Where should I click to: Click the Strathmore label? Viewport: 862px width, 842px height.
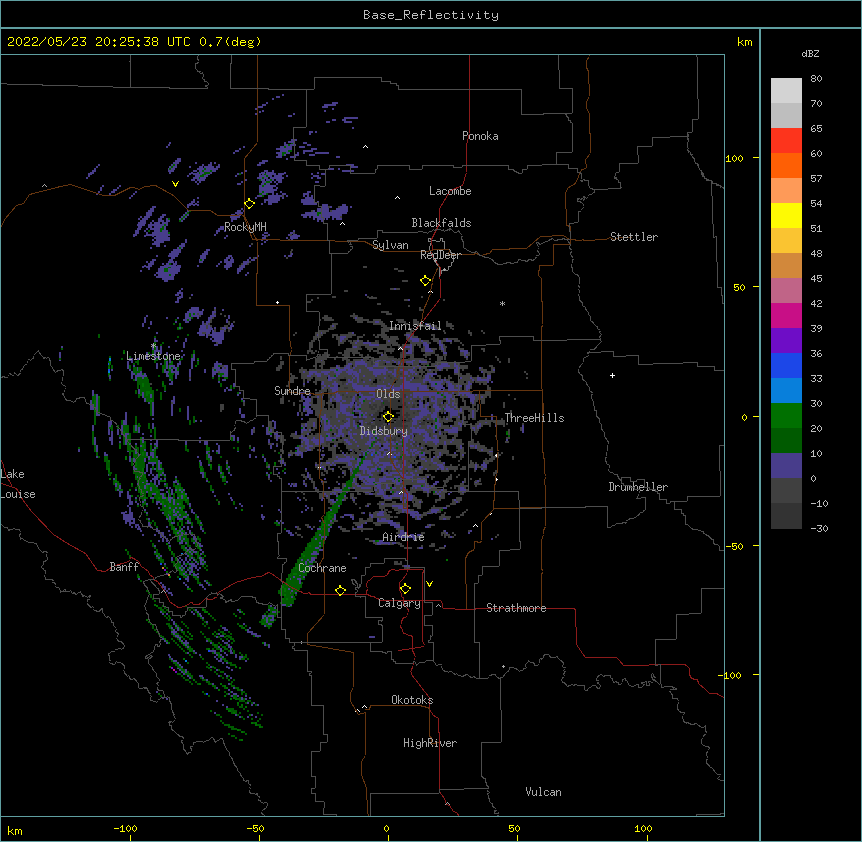point(516,608)
